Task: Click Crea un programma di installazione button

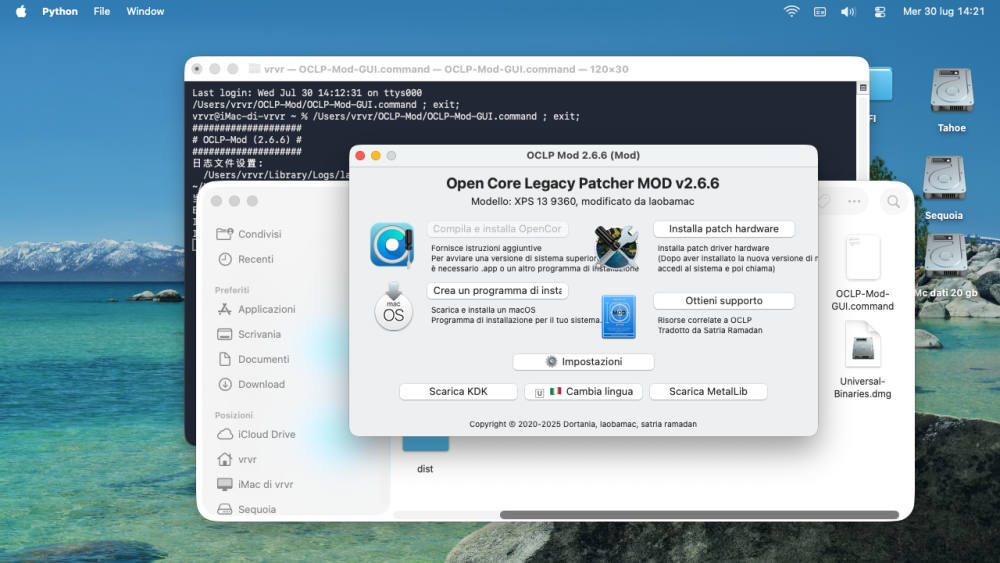Action: 497,291
